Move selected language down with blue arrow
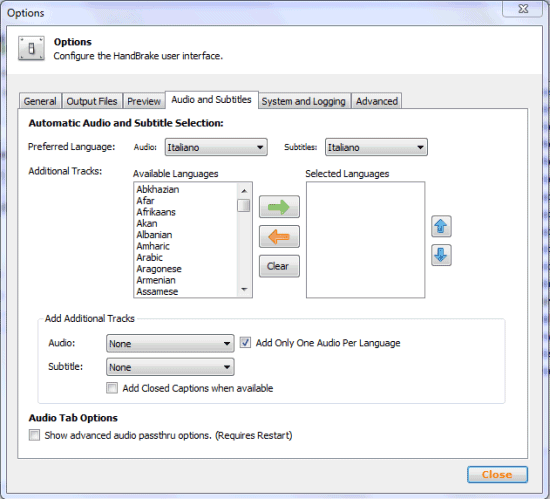Viewport: 550px width, 499px height. pyautogui.click(x=441, y=255)
